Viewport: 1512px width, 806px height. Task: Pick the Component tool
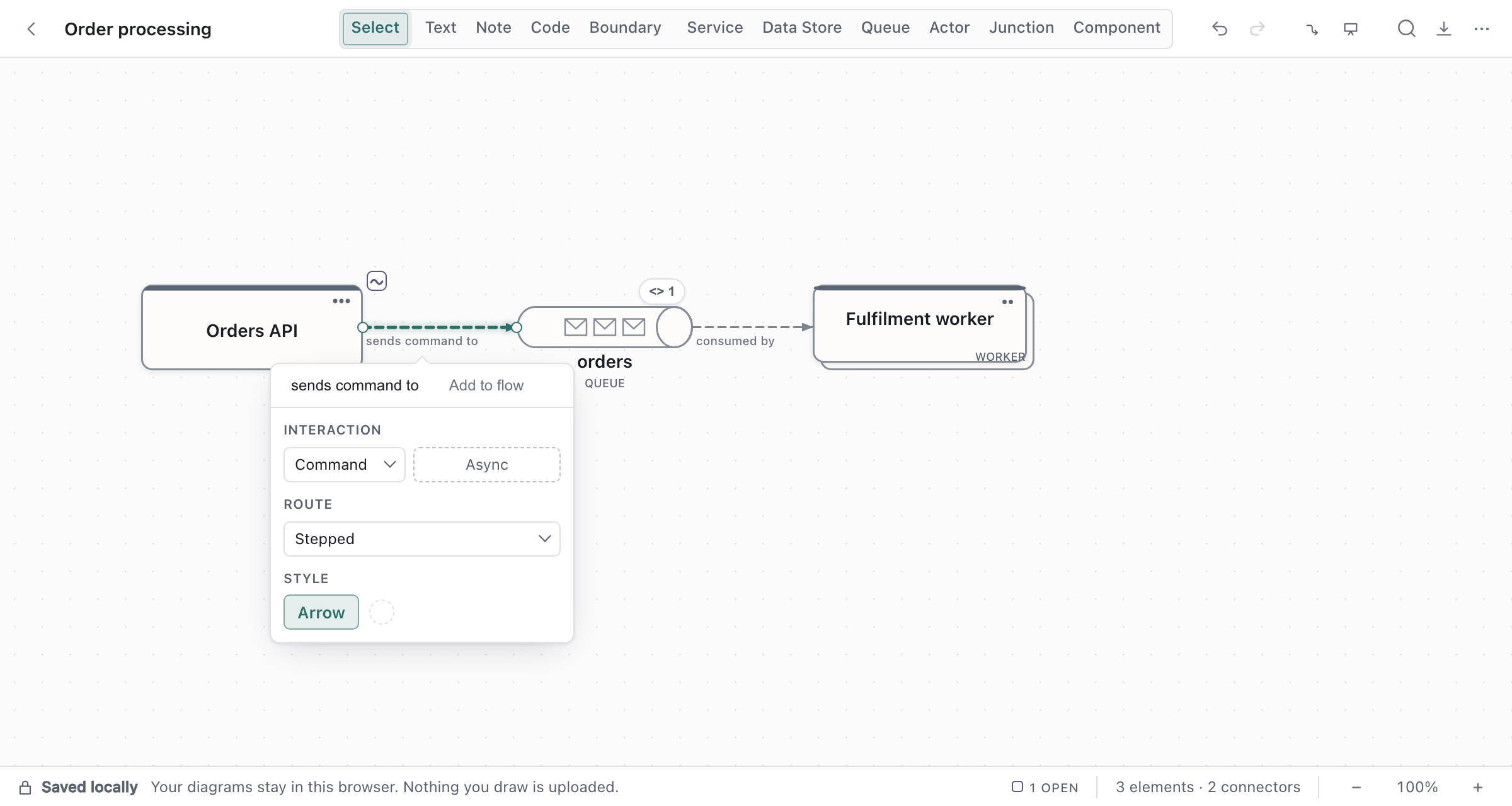point(1117,28)
